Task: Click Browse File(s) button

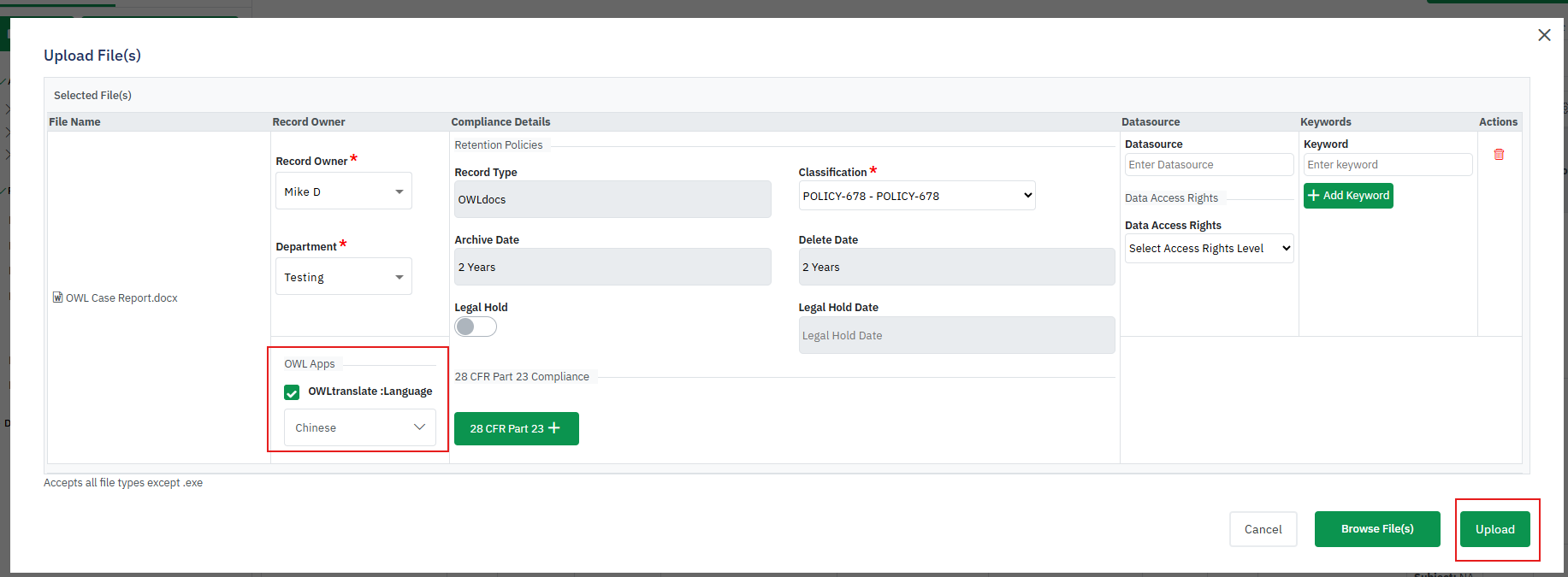Action: point(1376,529)
